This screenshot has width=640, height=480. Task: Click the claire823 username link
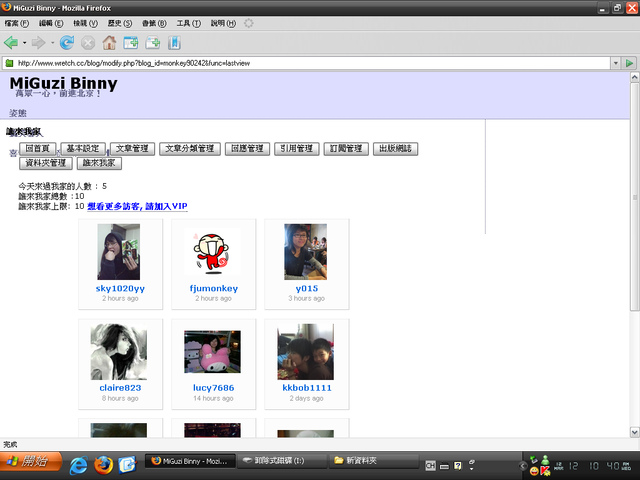[x=120, y=388]
